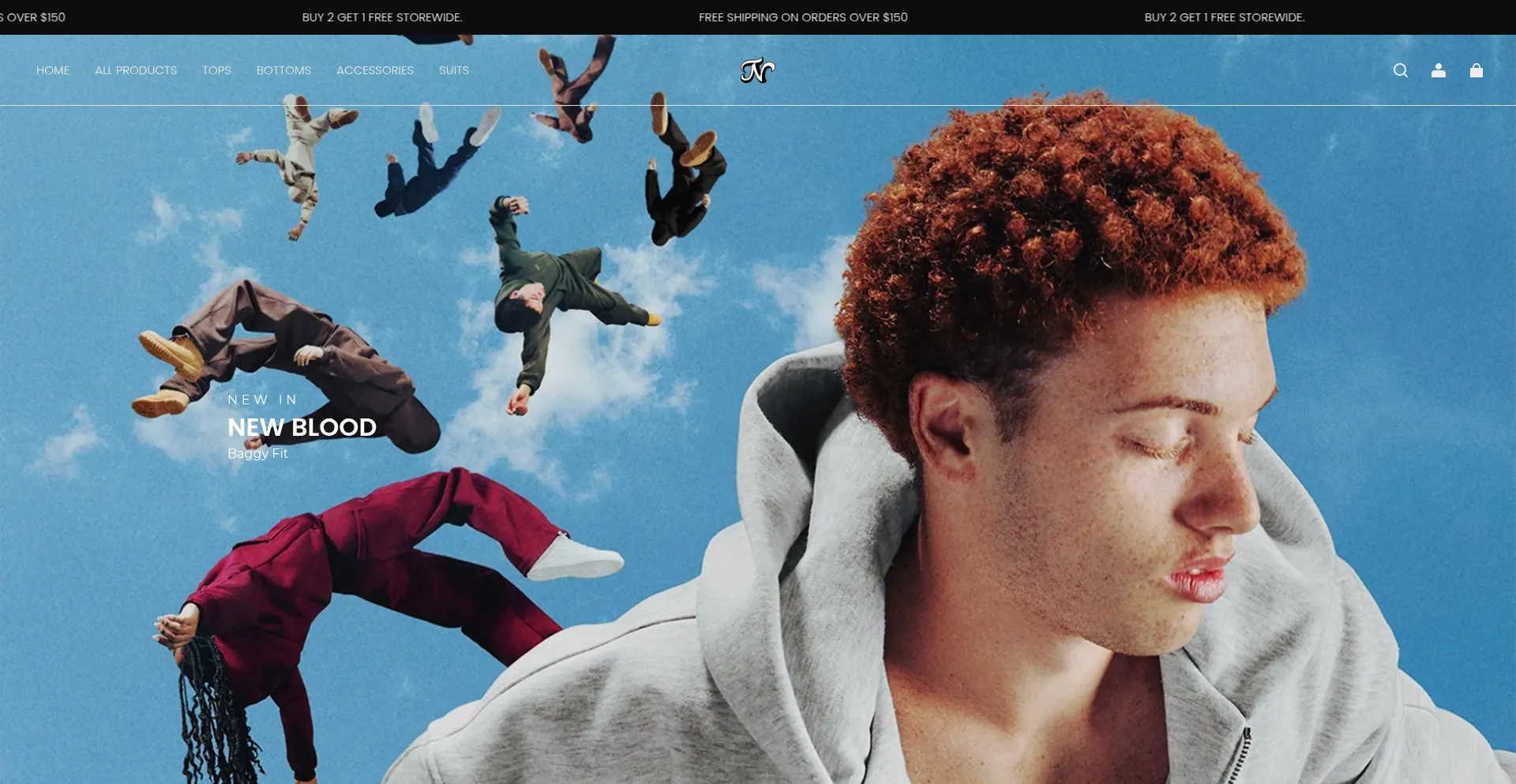
Task: Go to the Home menu item
Action: [x=53, y=70]
